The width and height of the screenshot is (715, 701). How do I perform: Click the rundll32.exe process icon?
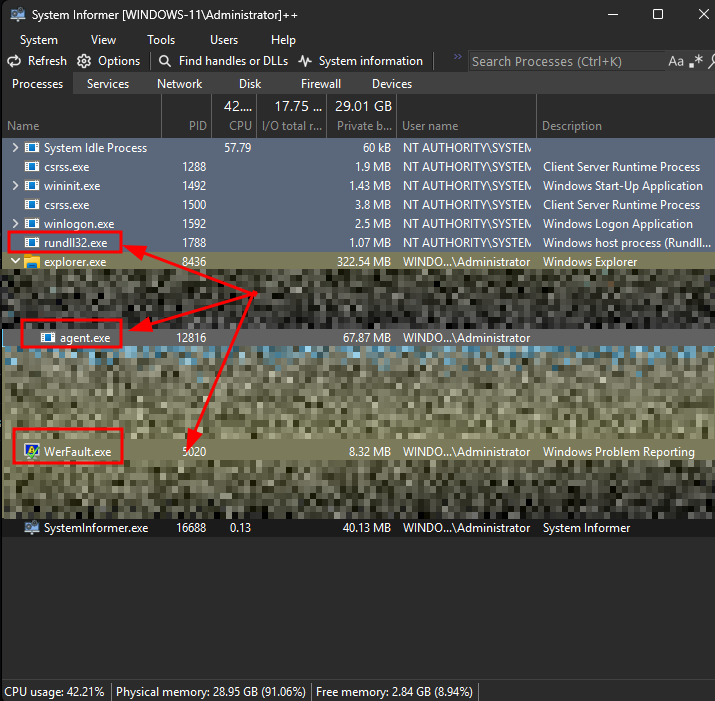pos(32,242)
